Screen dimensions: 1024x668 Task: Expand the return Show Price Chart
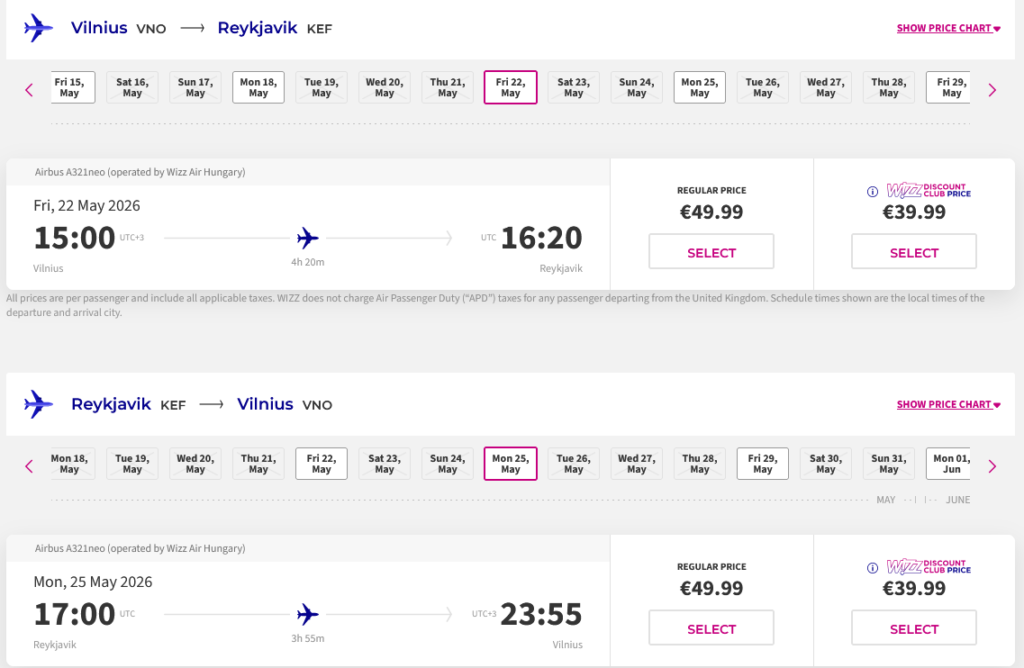[948, 405]
